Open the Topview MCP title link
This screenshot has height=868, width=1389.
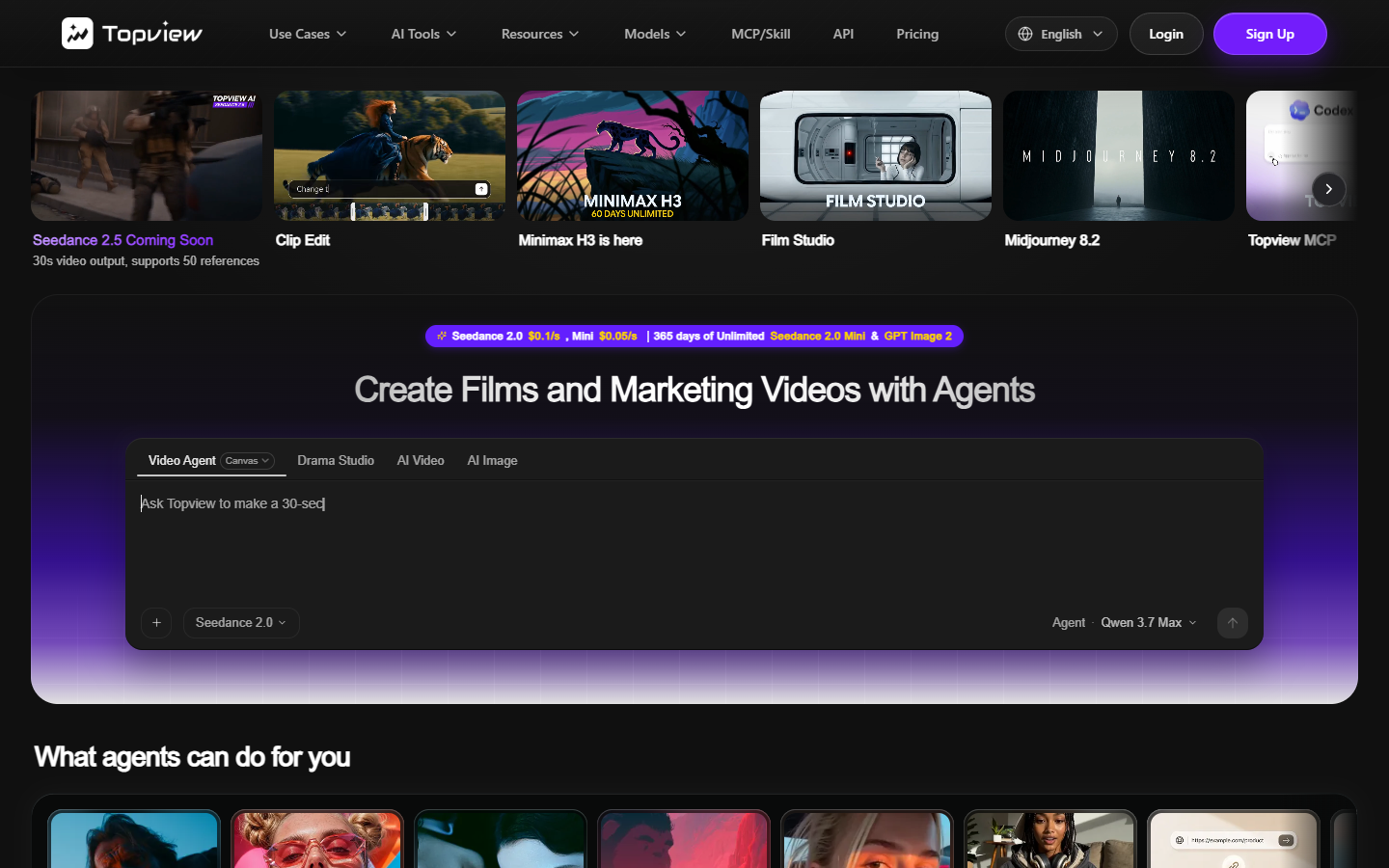[x=1292, y=240]
